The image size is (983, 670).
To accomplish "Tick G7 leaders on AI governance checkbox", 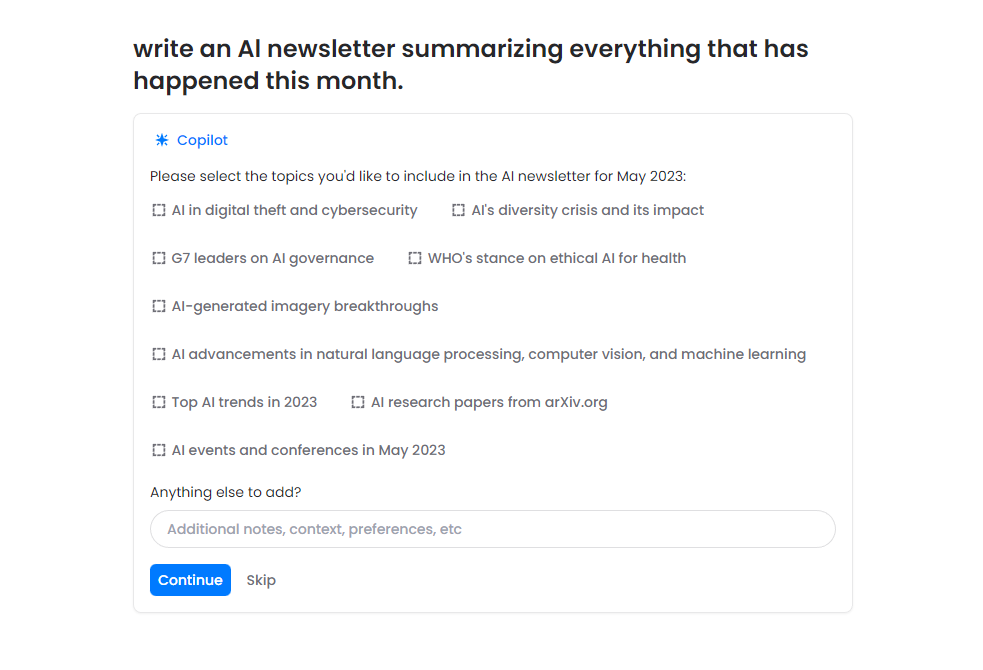I will tap(159, 259).
